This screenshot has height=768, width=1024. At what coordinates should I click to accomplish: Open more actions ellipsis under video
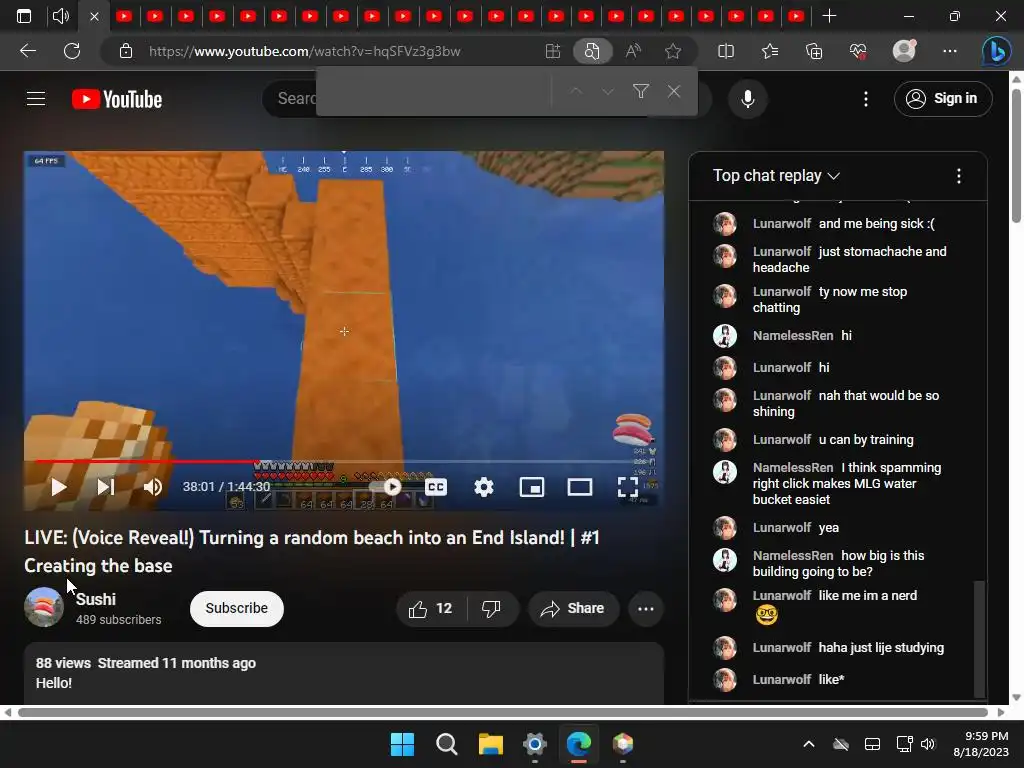646,609
